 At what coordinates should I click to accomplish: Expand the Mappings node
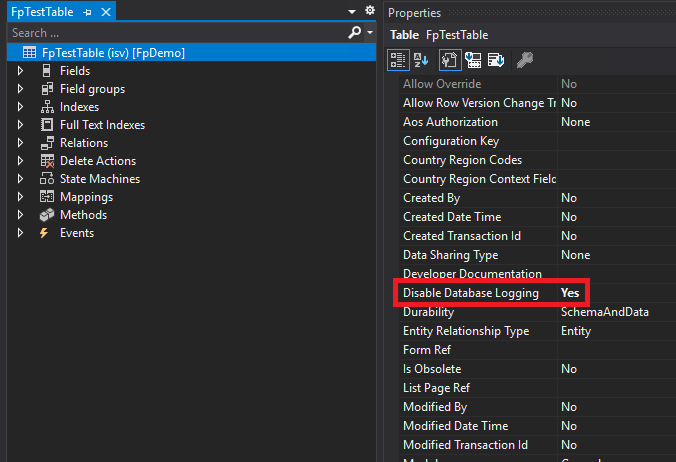pyautogui.click(x=20, y=197)
